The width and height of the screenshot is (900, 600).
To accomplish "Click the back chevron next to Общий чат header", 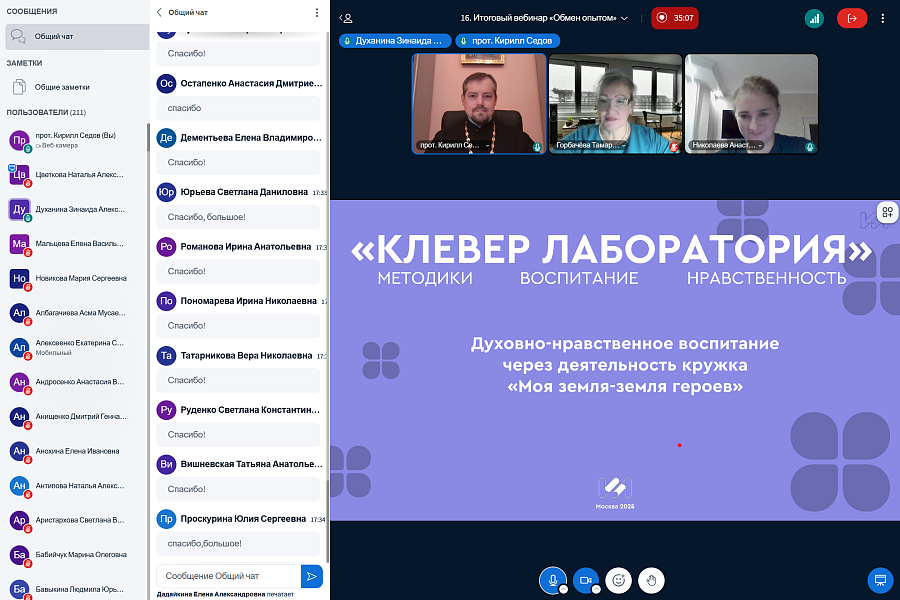I will 159,12.
